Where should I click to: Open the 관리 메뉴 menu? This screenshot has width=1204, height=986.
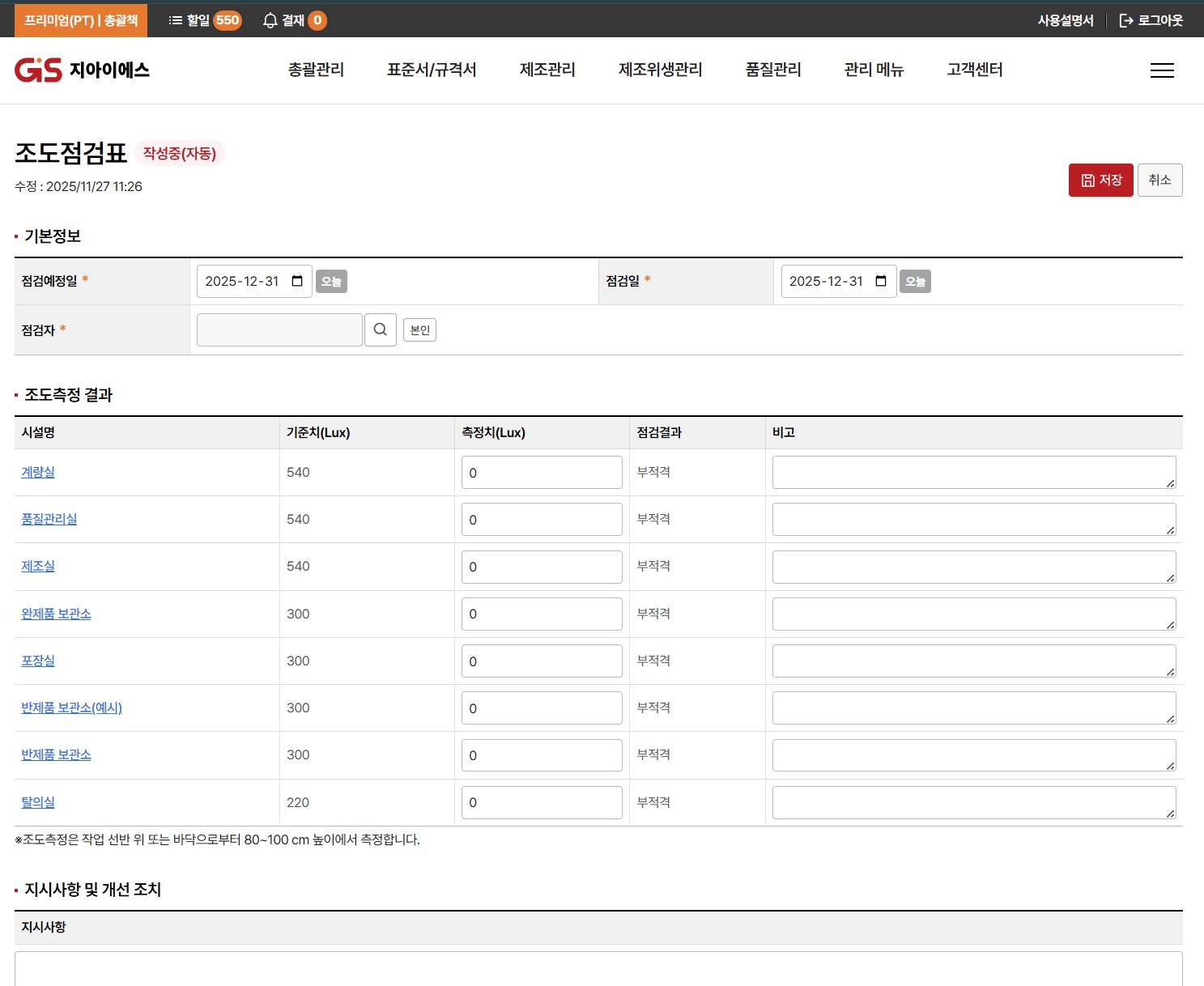[874, 70]
